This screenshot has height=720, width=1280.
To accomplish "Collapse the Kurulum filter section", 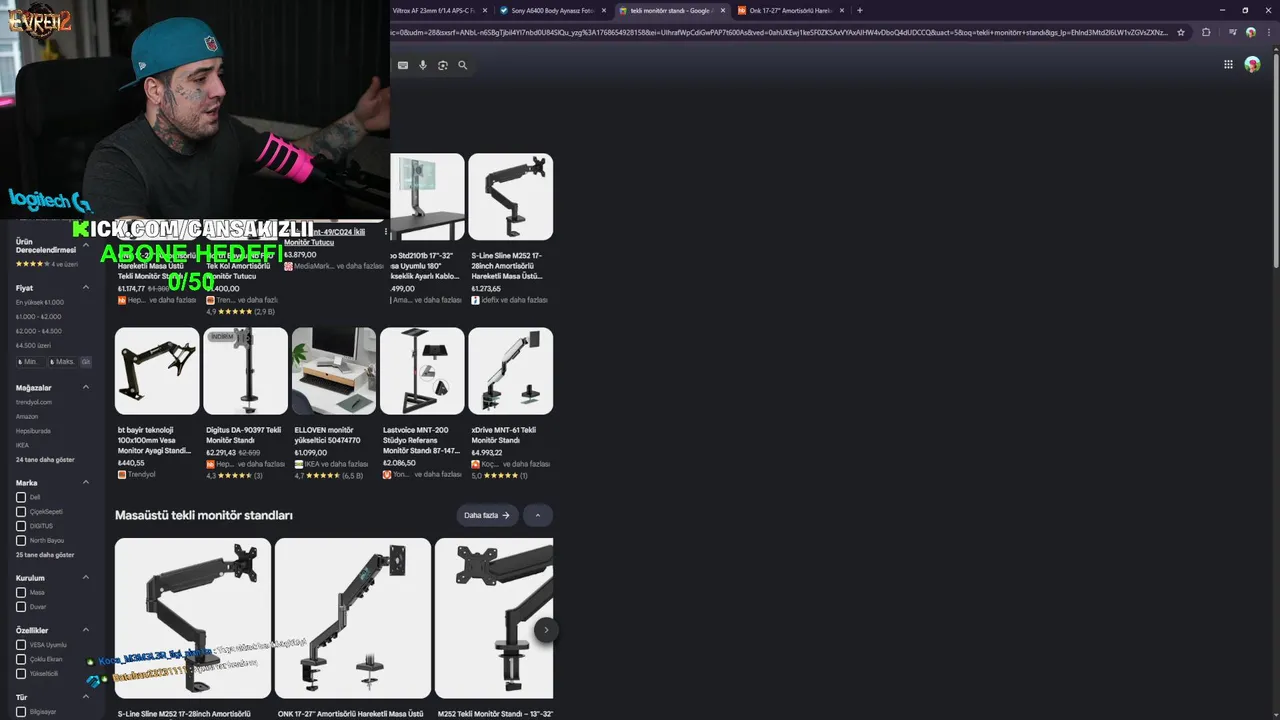I will coord(86,577).
